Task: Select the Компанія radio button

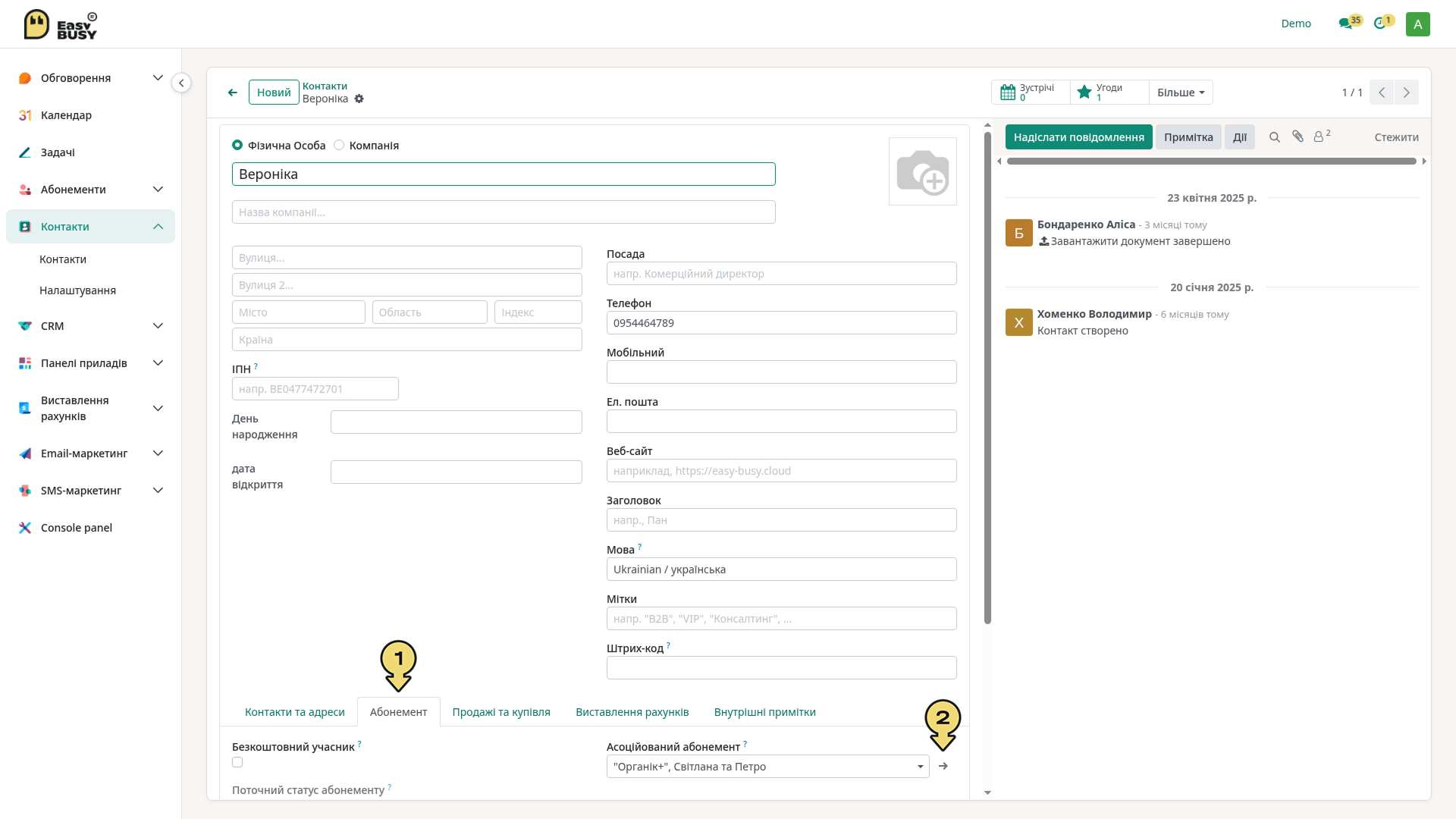Action: (x=339, y=145)
